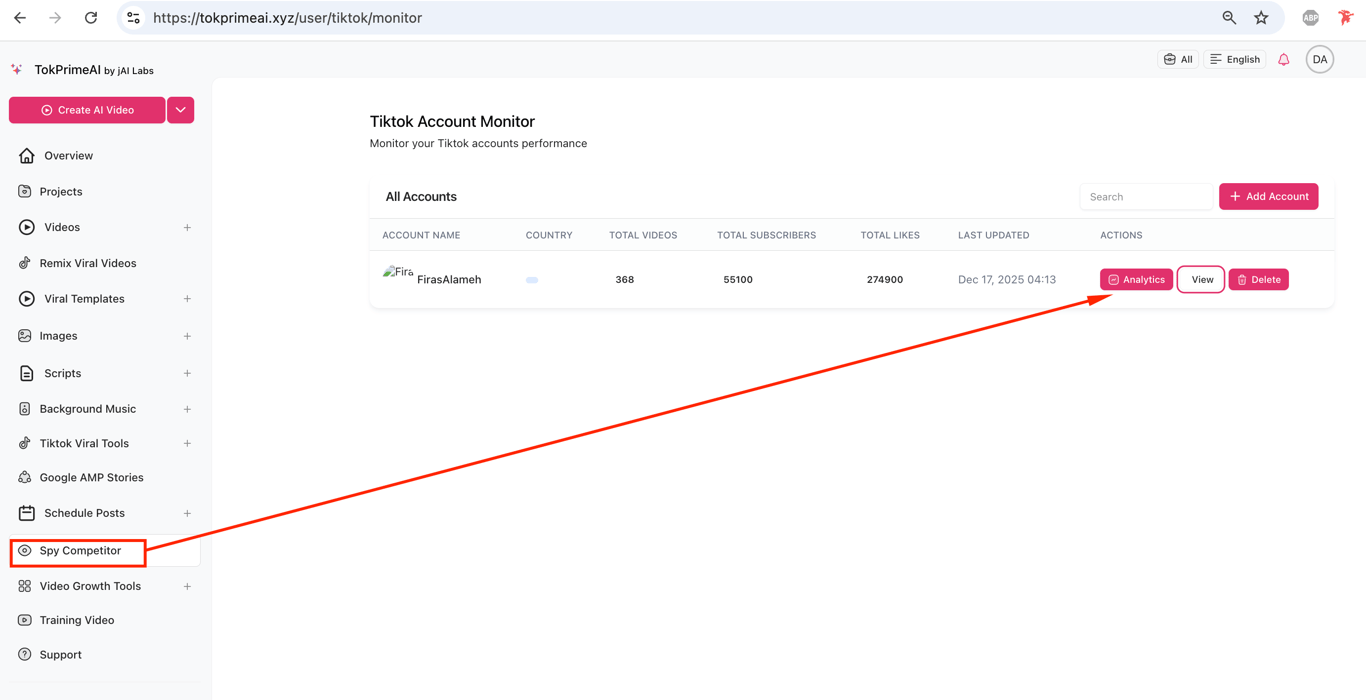Click the date Dec 17, 2025 04:13
This screenshot has height=700, width=1366.
pyautogui.click(x=1007, y=280)
